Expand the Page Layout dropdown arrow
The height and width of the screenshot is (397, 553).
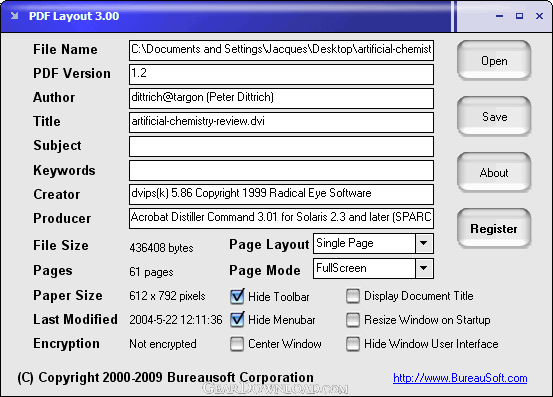click(x=424, y=243)
